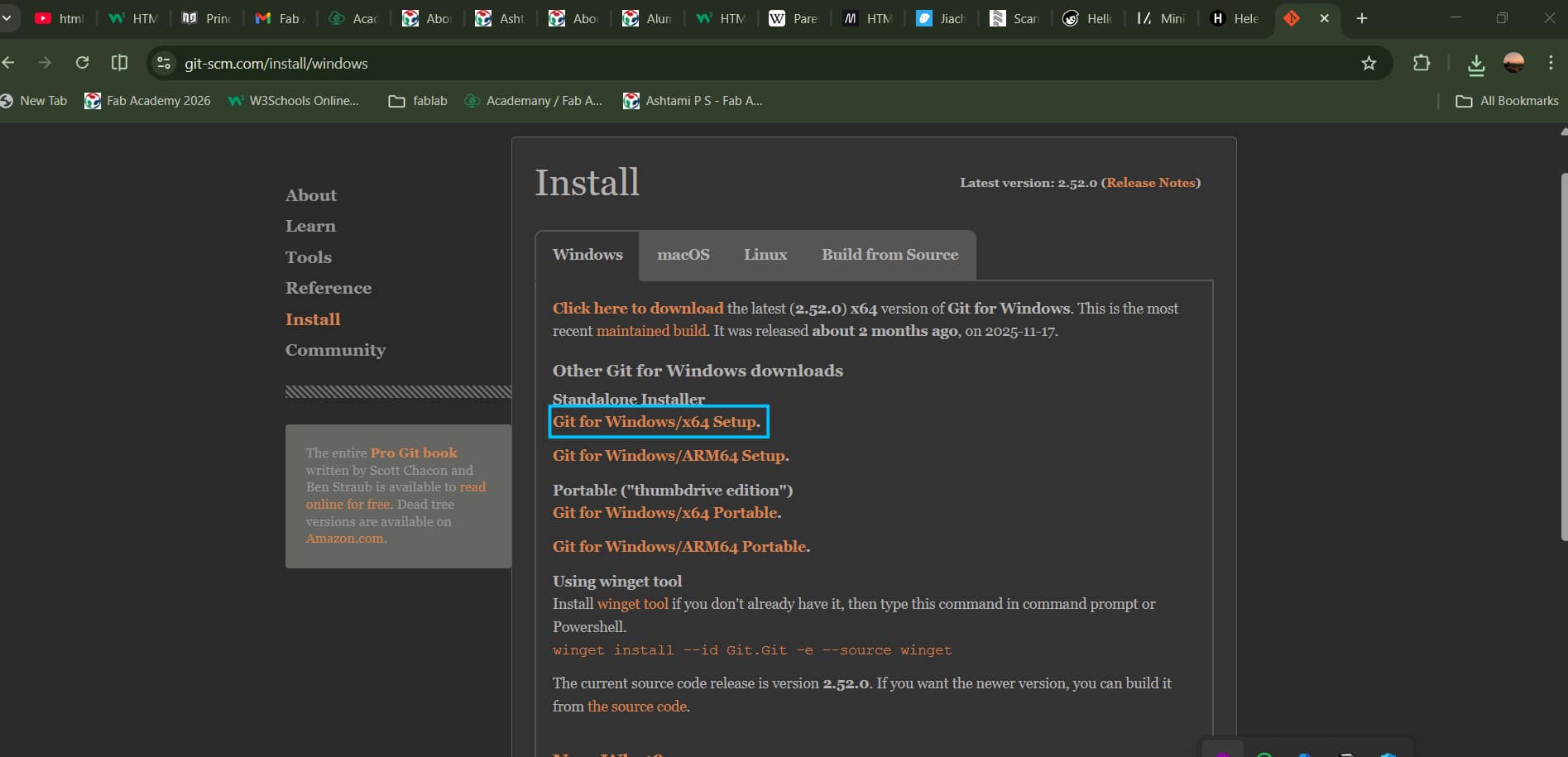The image size is (1568, 757).
Task: Visit the "Amazon.com" link
Action: point(345,539)
